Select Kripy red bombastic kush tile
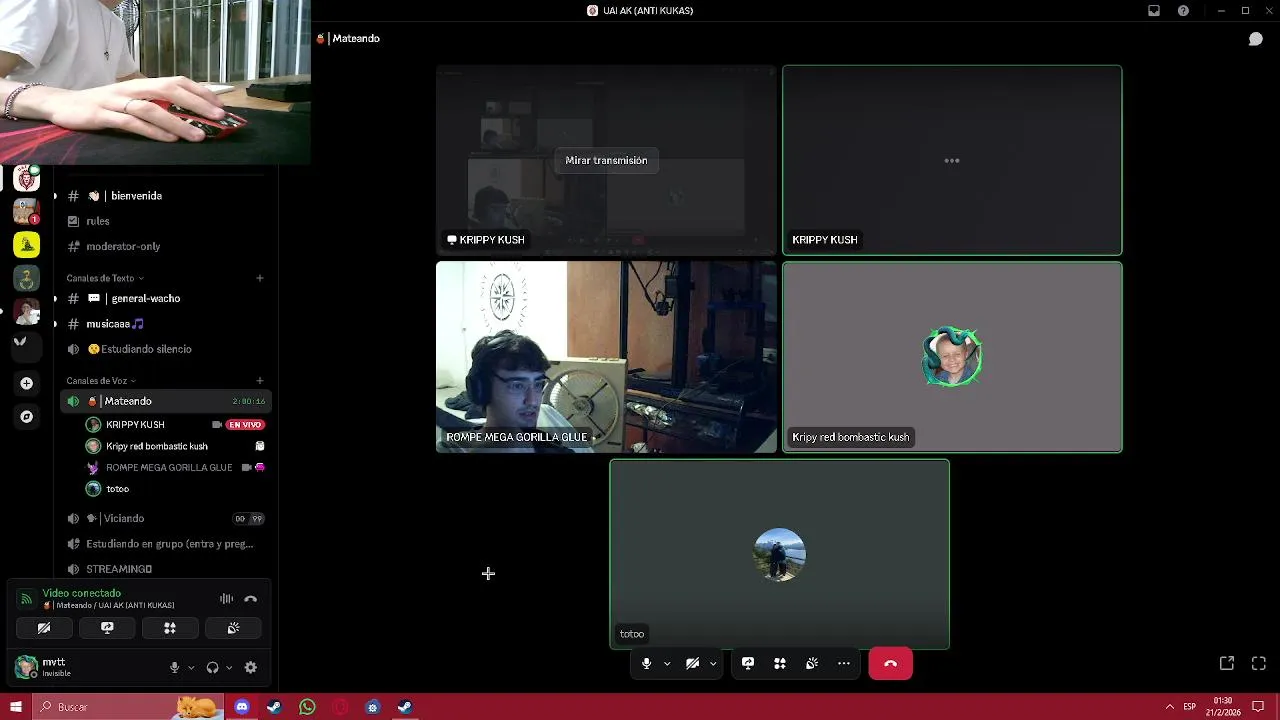 (x=952, y=357)
